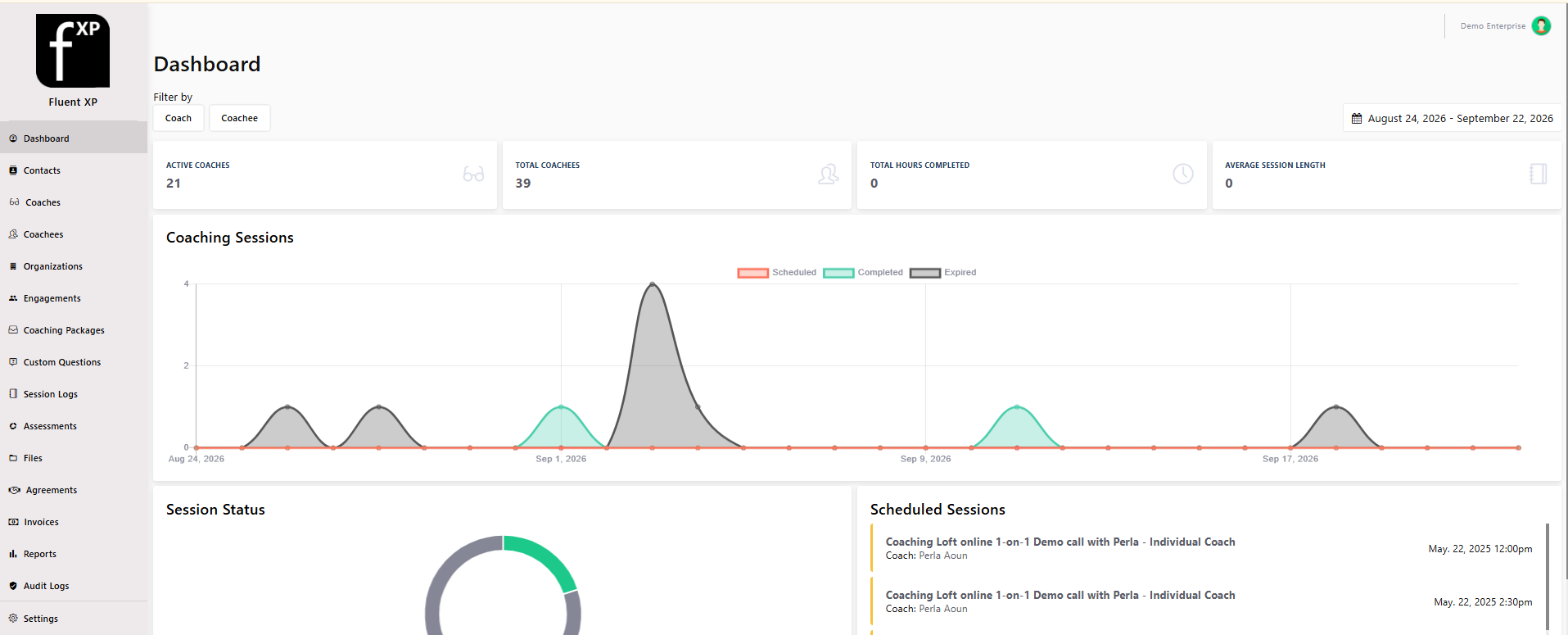Viewport: 1568px width, 635px height.
Task: Click the Files folder icon
Action: [x=13, y=458]
